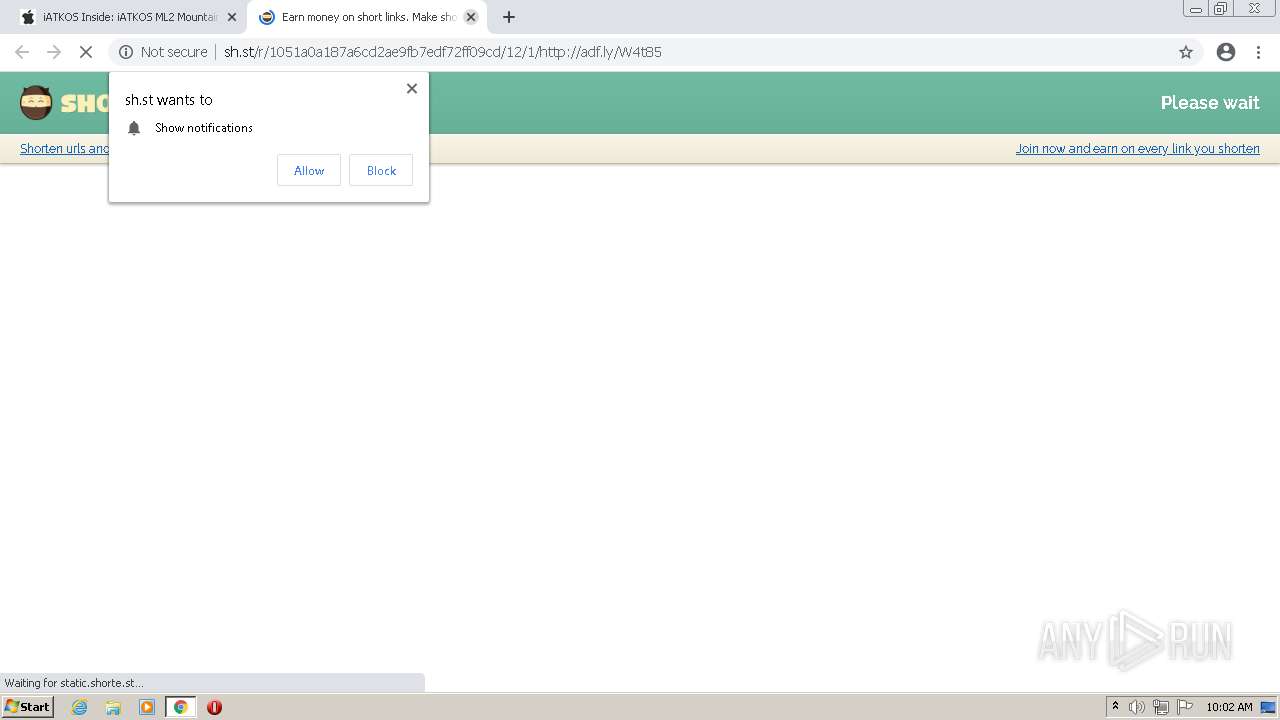This screenshot has height=720, width=1280.
Task: Click the 10:02 AM clock
Action: click(1229, 707)
